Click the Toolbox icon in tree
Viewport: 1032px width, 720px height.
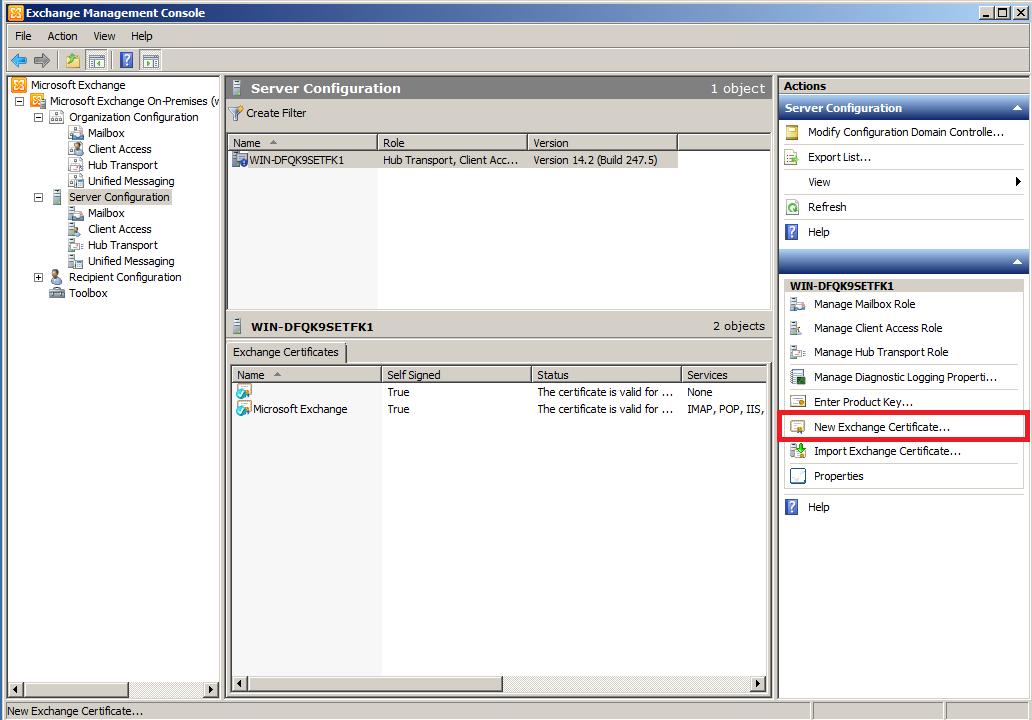pos(57,293)
